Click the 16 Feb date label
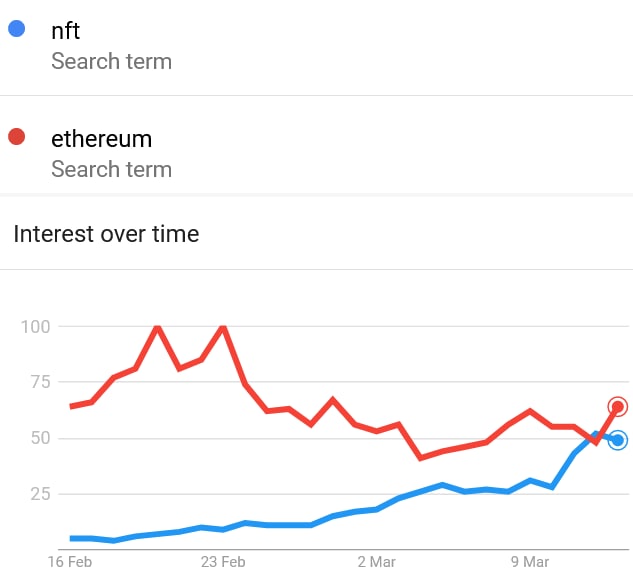Screen dimensions: 633x572 click(70, 561)
